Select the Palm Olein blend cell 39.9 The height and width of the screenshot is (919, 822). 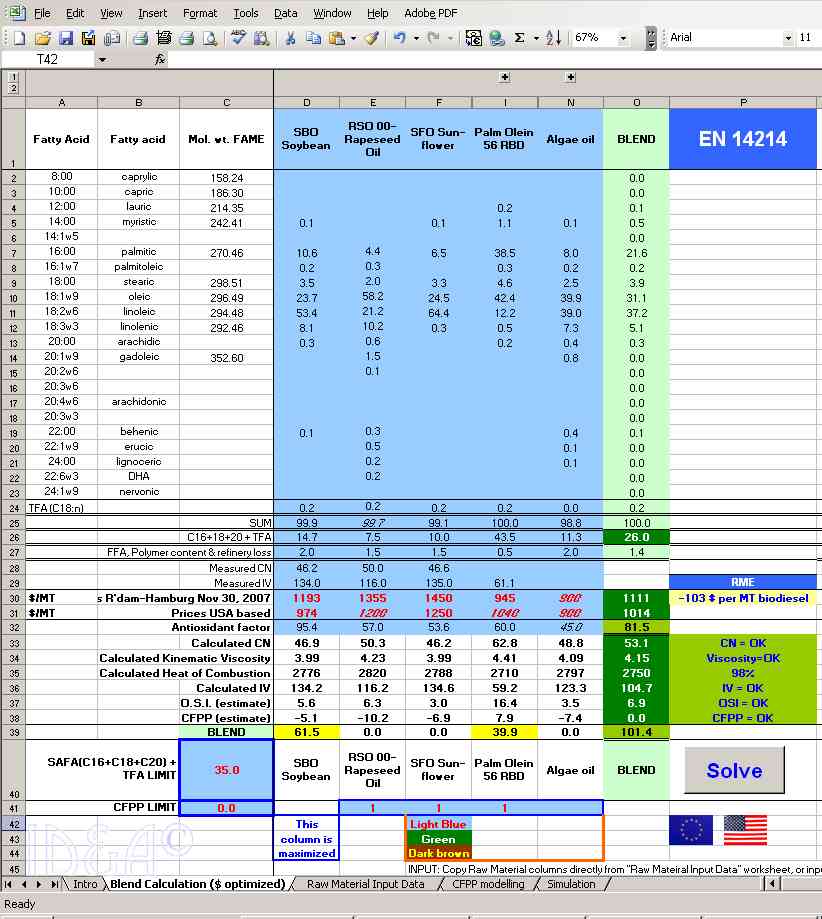pos(504,732)
